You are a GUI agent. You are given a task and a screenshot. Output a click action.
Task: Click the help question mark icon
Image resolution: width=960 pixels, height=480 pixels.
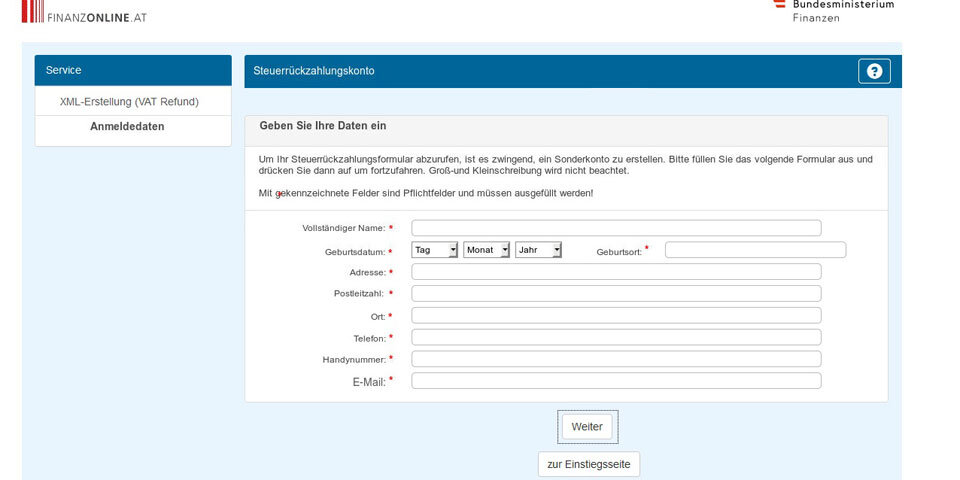point(874,72)
